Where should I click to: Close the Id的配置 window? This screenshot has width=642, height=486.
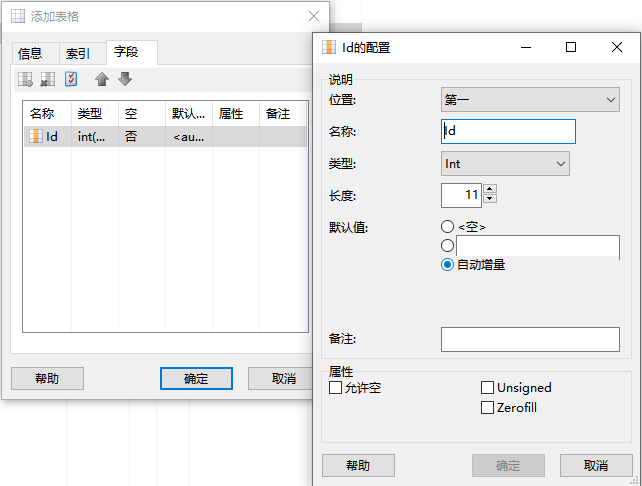tap(617, 47)
